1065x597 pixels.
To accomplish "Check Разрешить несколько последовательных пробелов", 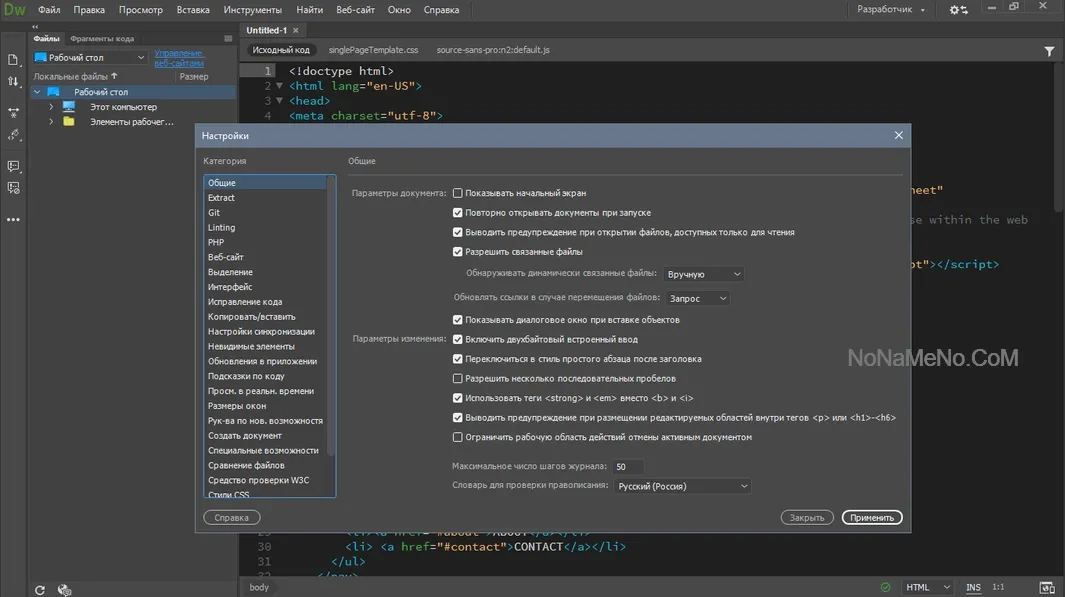I will (458, 379).
